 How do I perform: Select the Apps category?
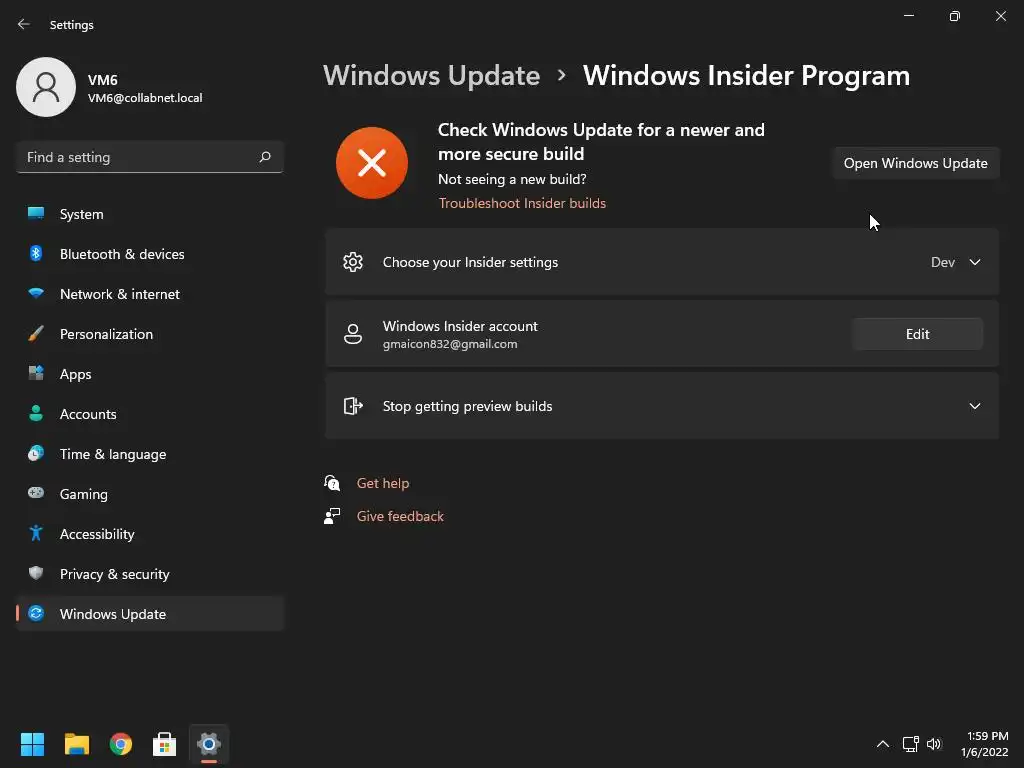[150, 374]
